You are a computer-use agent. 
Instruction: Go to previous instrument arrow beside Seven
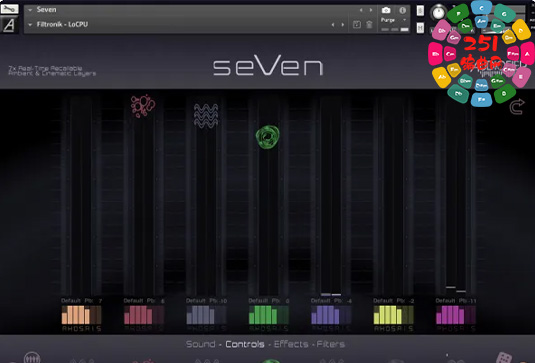tap(361, 10)
